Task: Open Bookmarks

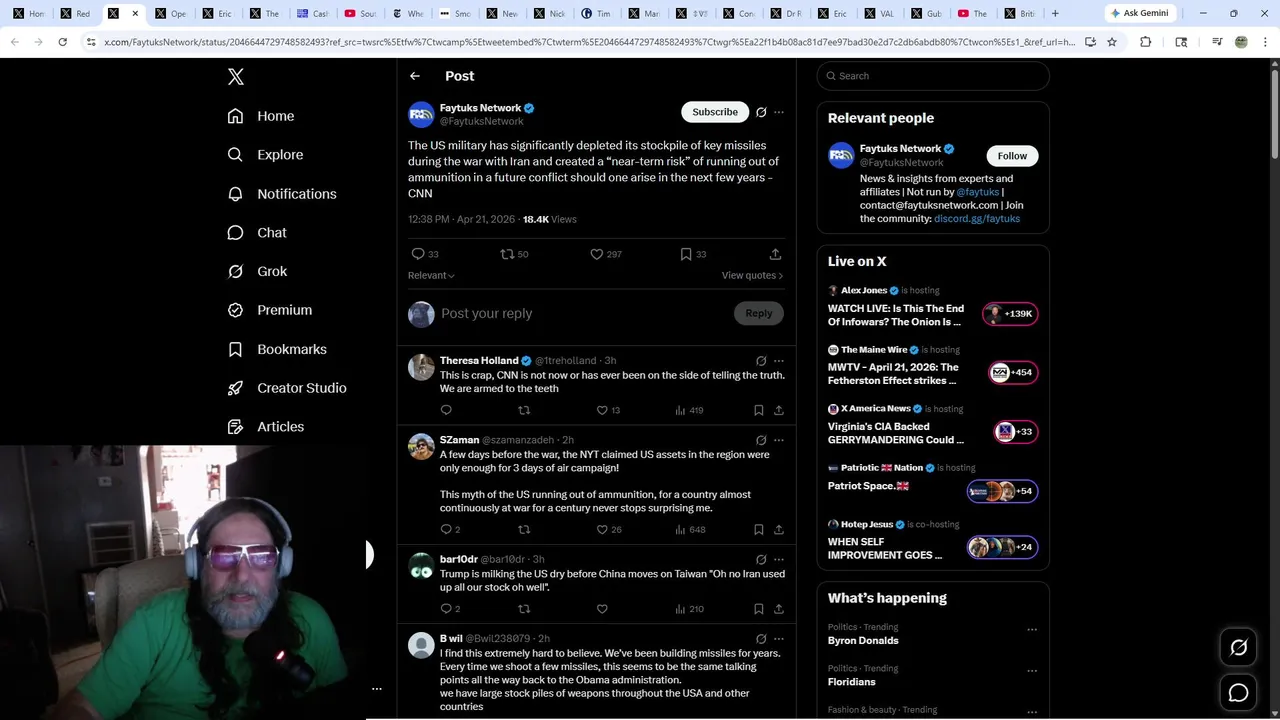Action: point(276,349)
